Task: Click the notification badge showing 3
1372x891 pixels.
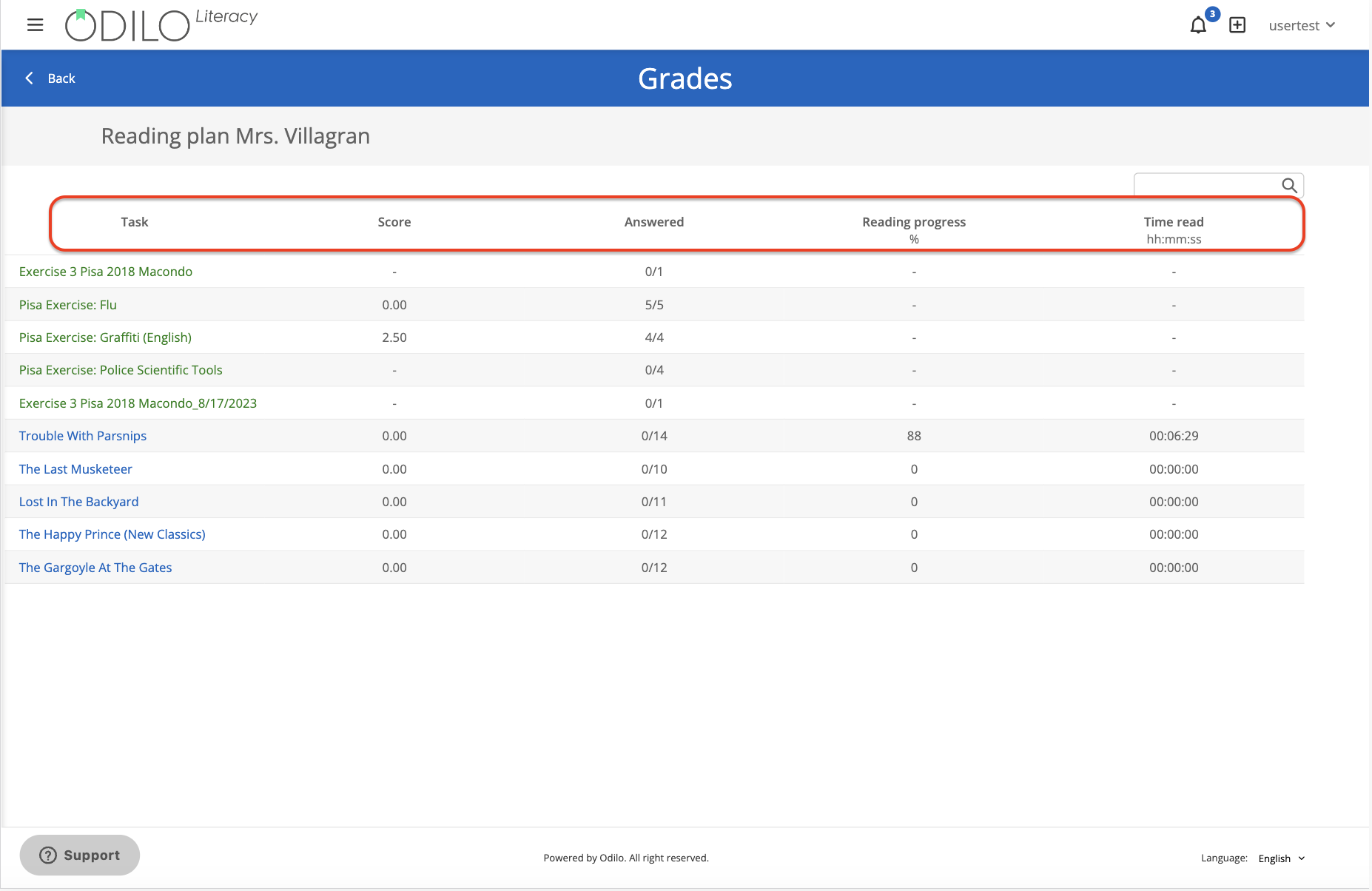Action: tap(1211, 13)
